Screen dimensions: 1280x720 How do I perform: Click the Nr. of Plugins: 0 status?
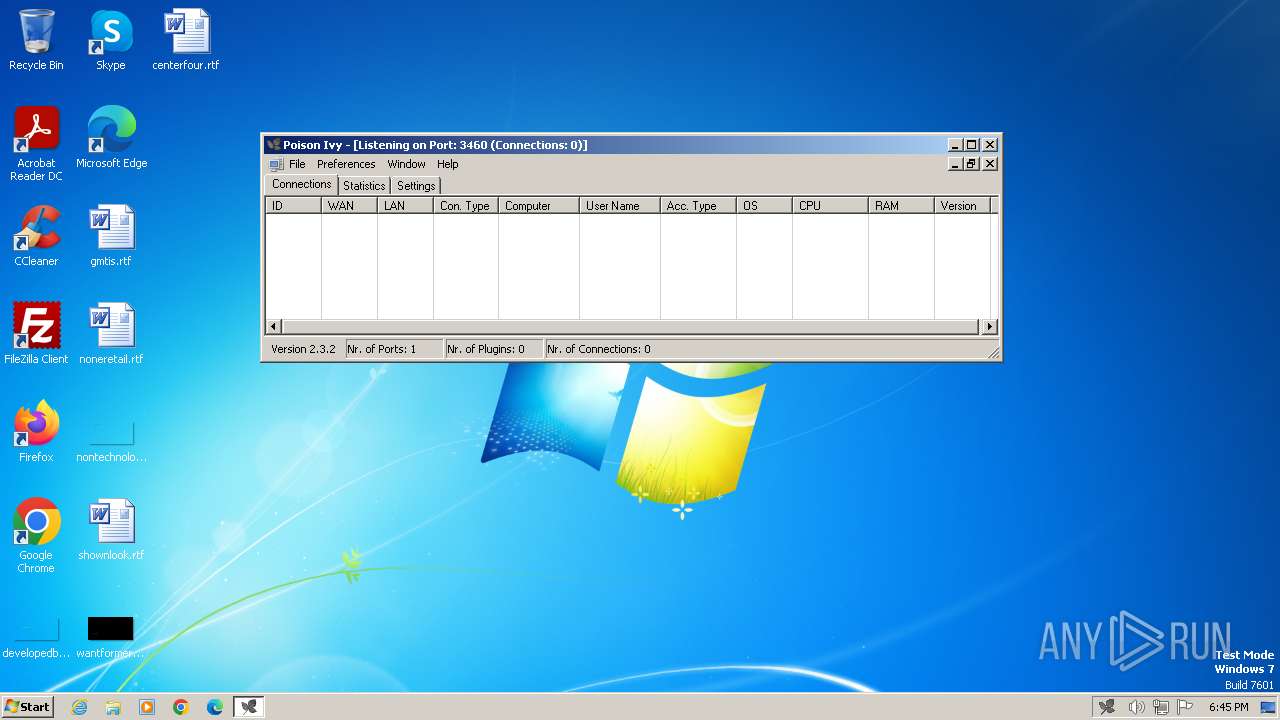point(494,349)
